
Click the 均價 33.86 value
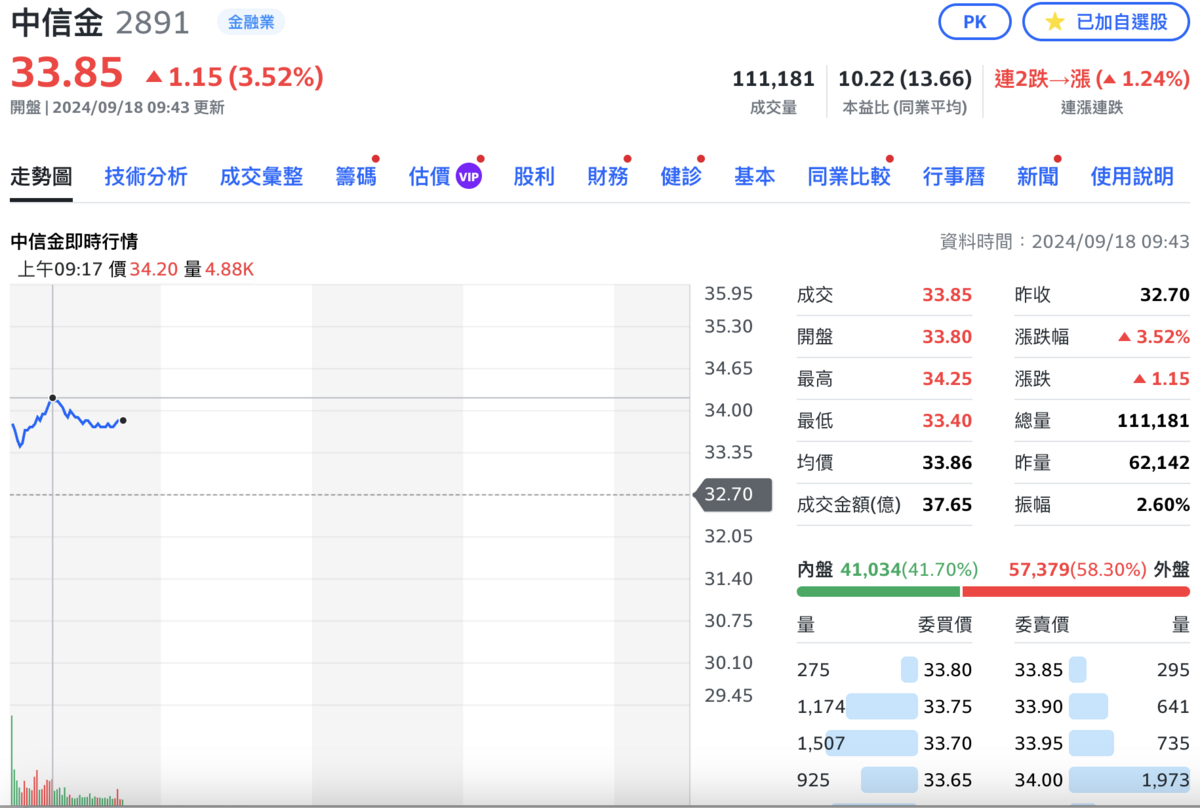click(947, 463)
